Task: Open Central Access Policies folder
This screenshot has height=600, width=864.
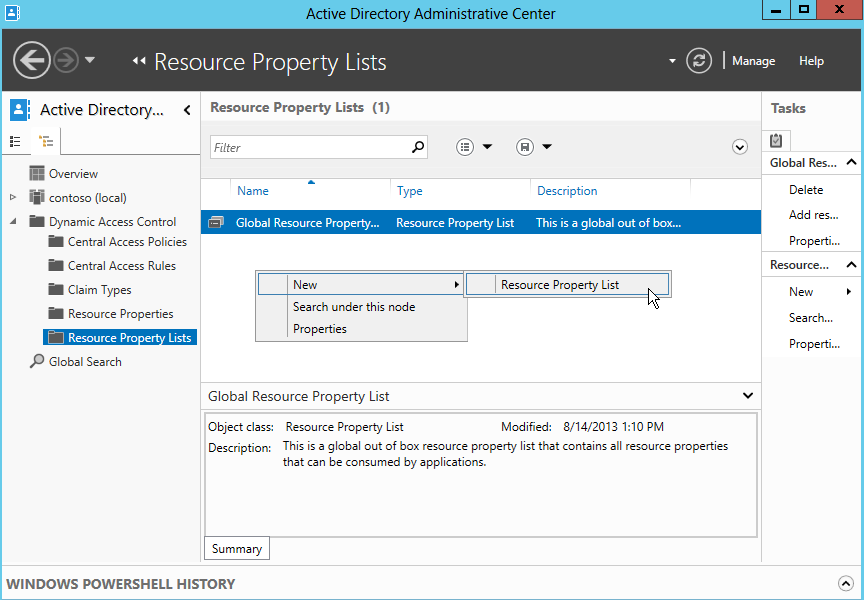Action: [127, 242]
